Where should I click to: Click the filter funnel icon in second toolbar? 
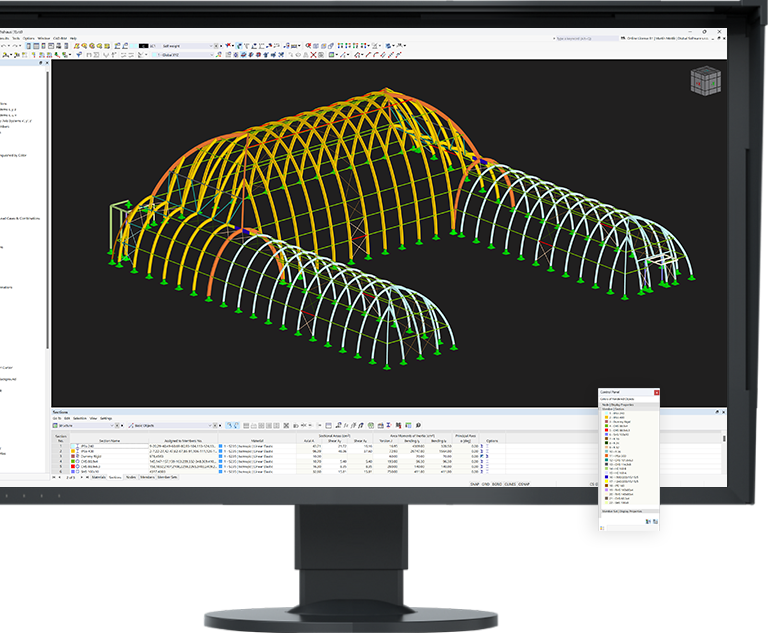tap(79, 55)
